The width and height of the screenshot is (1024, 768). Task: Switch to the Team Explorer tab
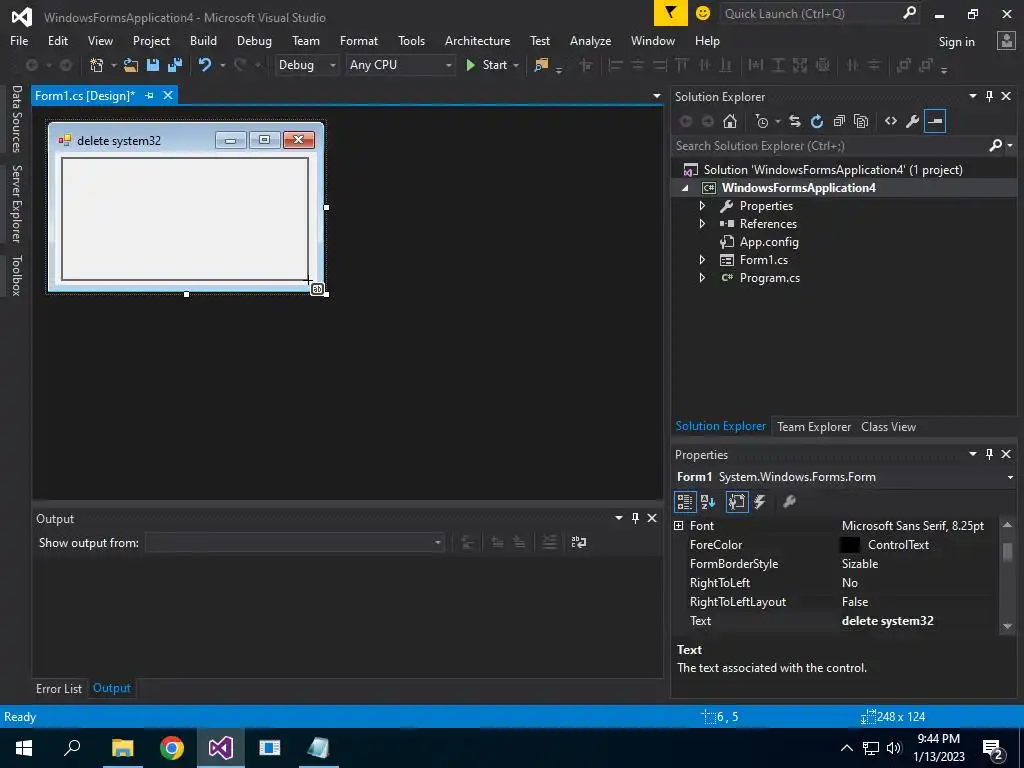[x=814, y=426]
